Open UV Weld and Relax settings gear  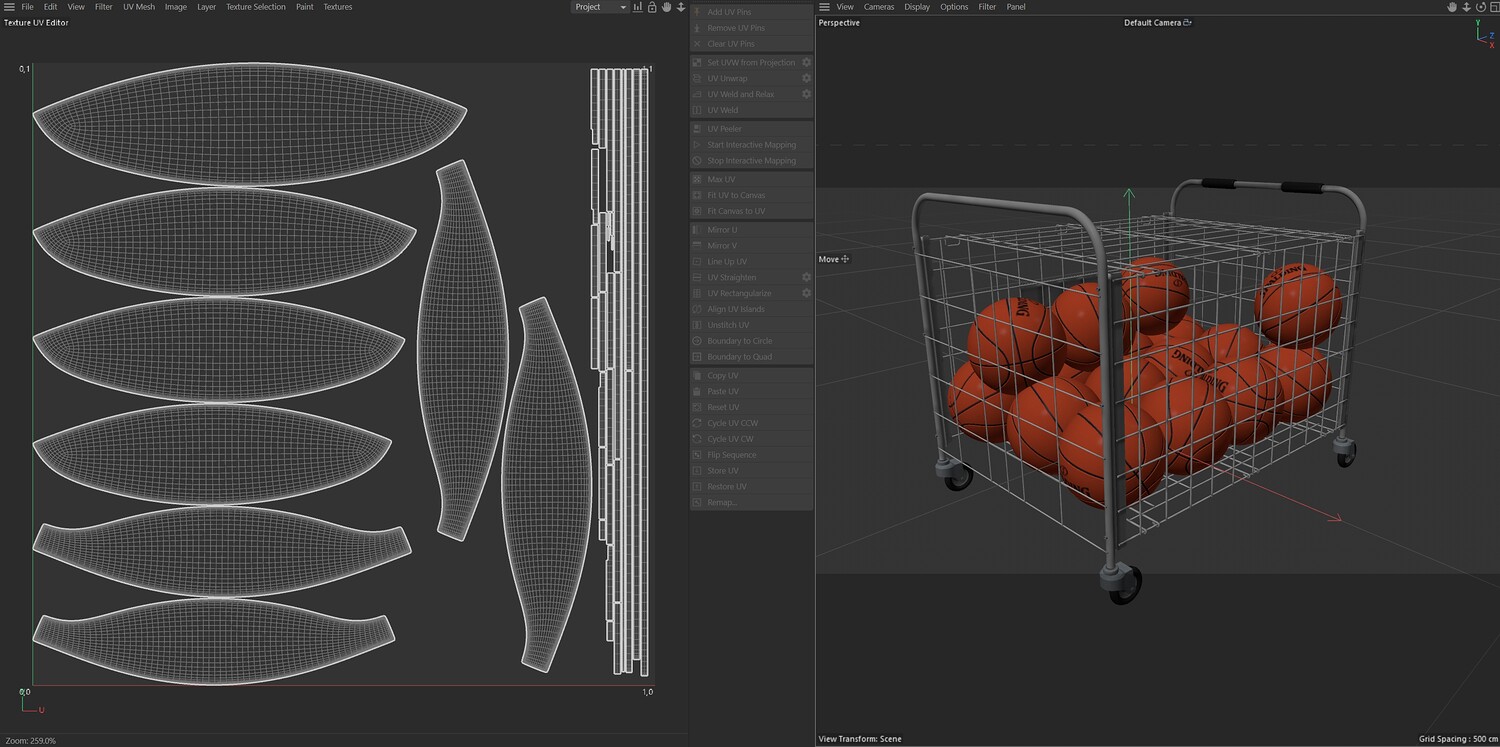[806, 94]
